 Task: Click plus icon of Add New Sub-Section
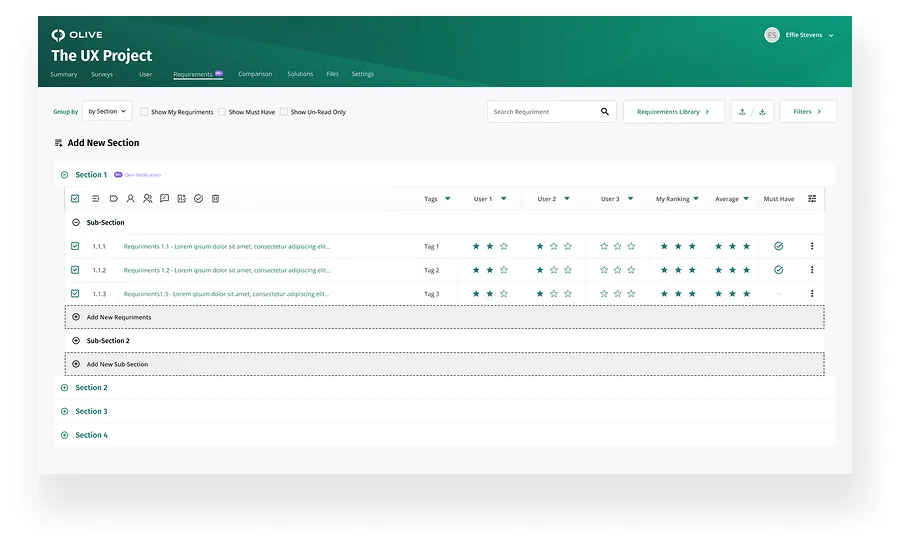(x=76, y=364)
